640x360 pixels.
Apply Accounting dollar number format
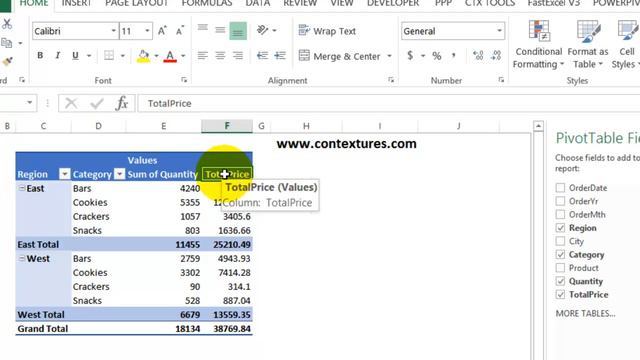(410, 55)
